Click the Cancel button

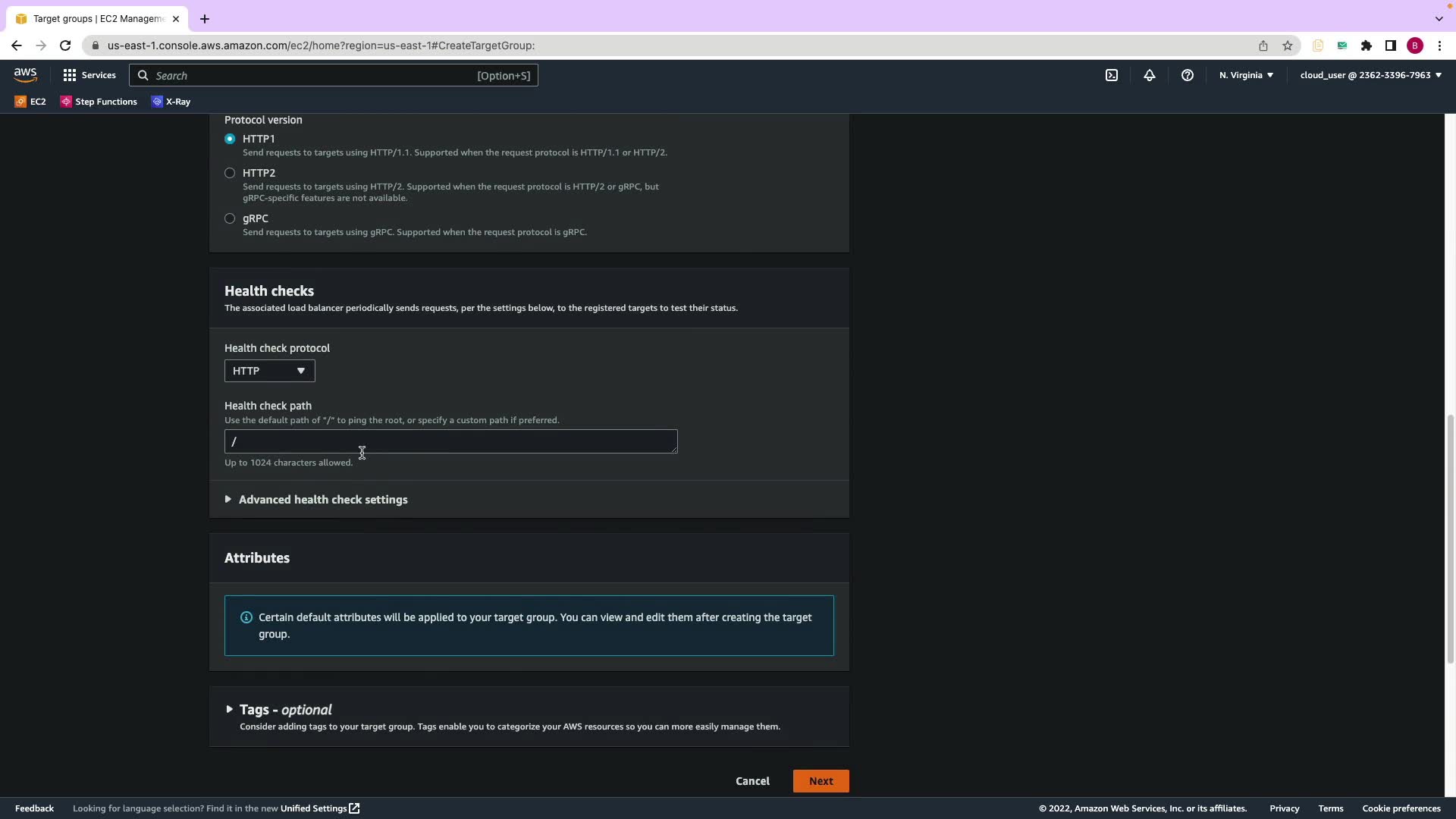pyautogui.click(x=752, y=781)
